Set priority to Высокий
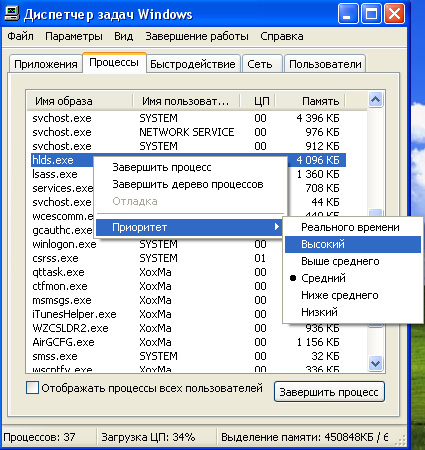 point(353,244)
